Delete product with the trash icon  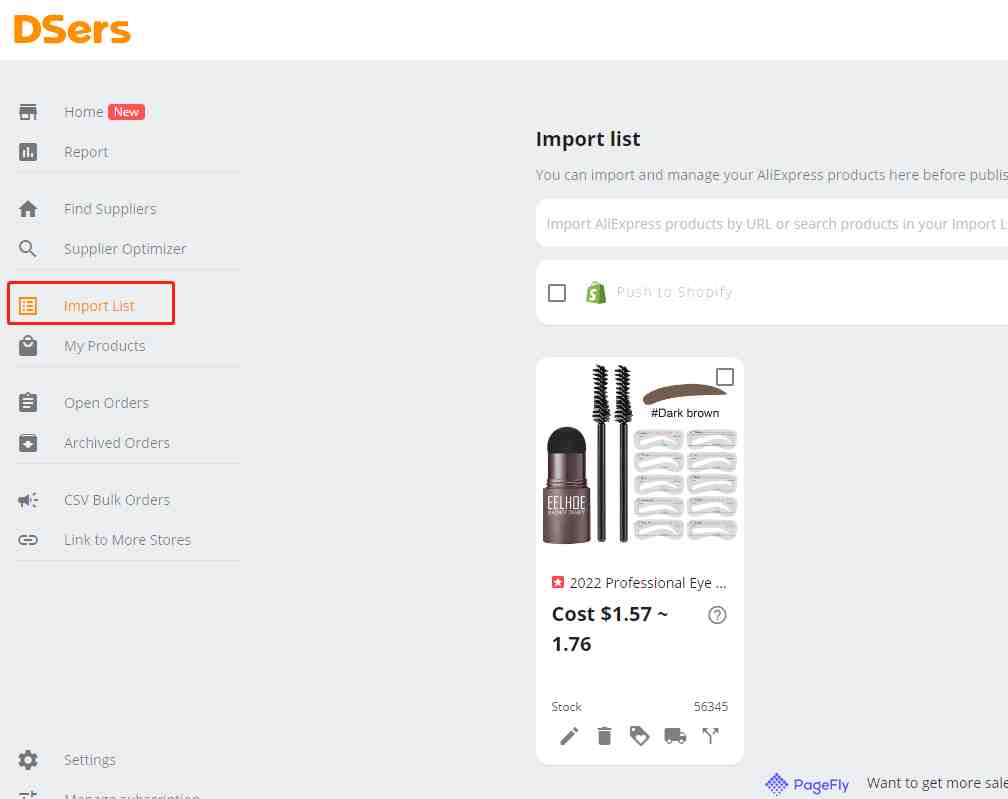click(604, 736)
